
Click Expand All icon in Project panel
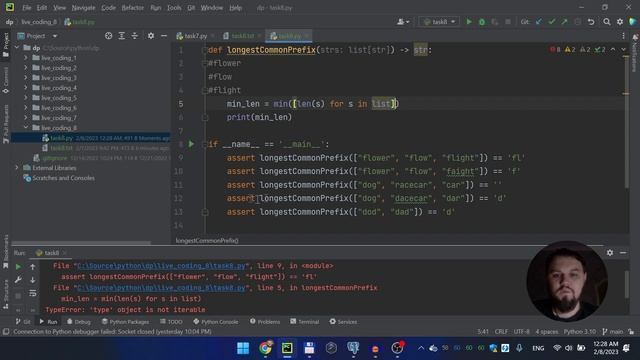point(122,36)
